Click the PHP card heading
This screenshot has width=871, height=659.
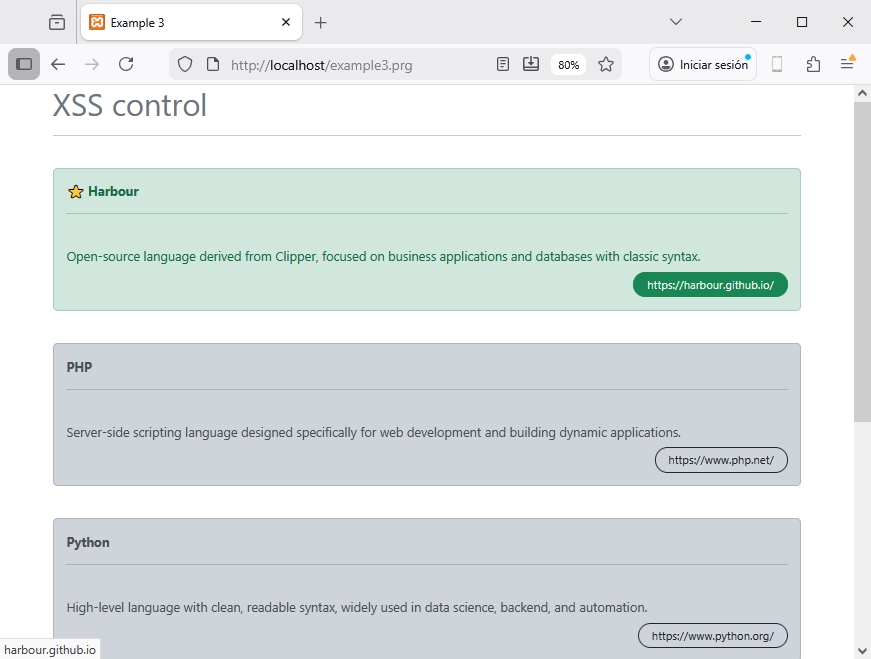(x=79, y=367)
